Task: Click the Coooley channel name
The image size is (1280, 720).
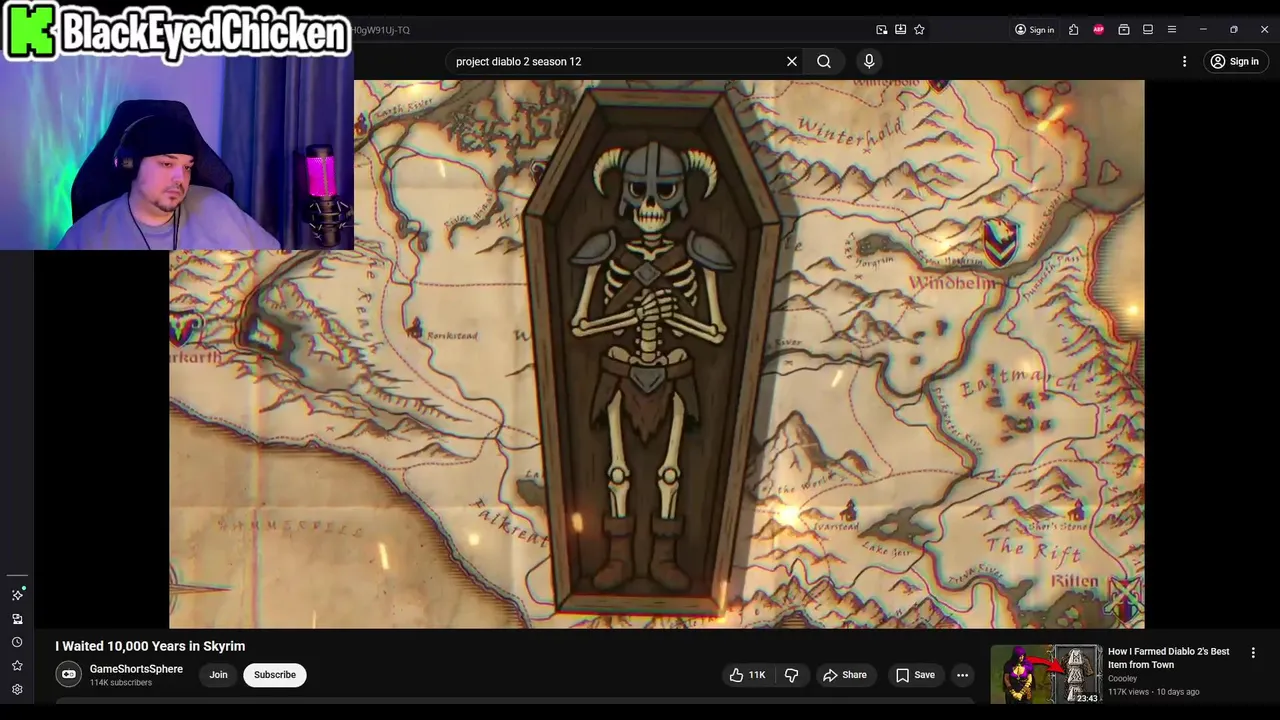Action: [x=1122, y=679]
